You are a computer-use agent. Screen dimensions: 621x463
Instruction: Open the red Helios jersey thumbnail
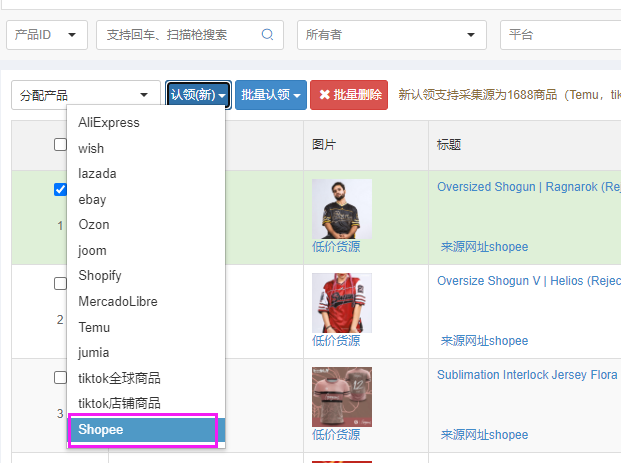(x=342, y=303)
